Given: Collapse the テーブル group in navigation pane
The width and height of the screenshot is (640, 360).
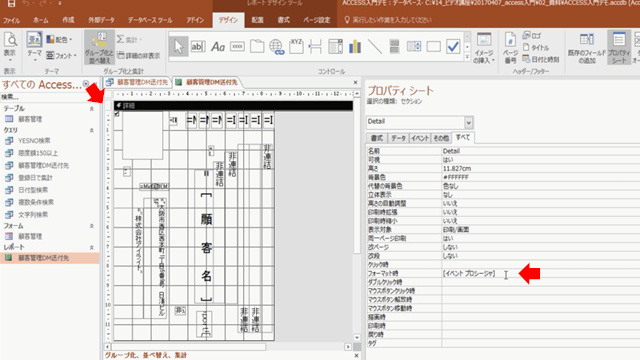Looking at the screenshot, I should (91, 109).
